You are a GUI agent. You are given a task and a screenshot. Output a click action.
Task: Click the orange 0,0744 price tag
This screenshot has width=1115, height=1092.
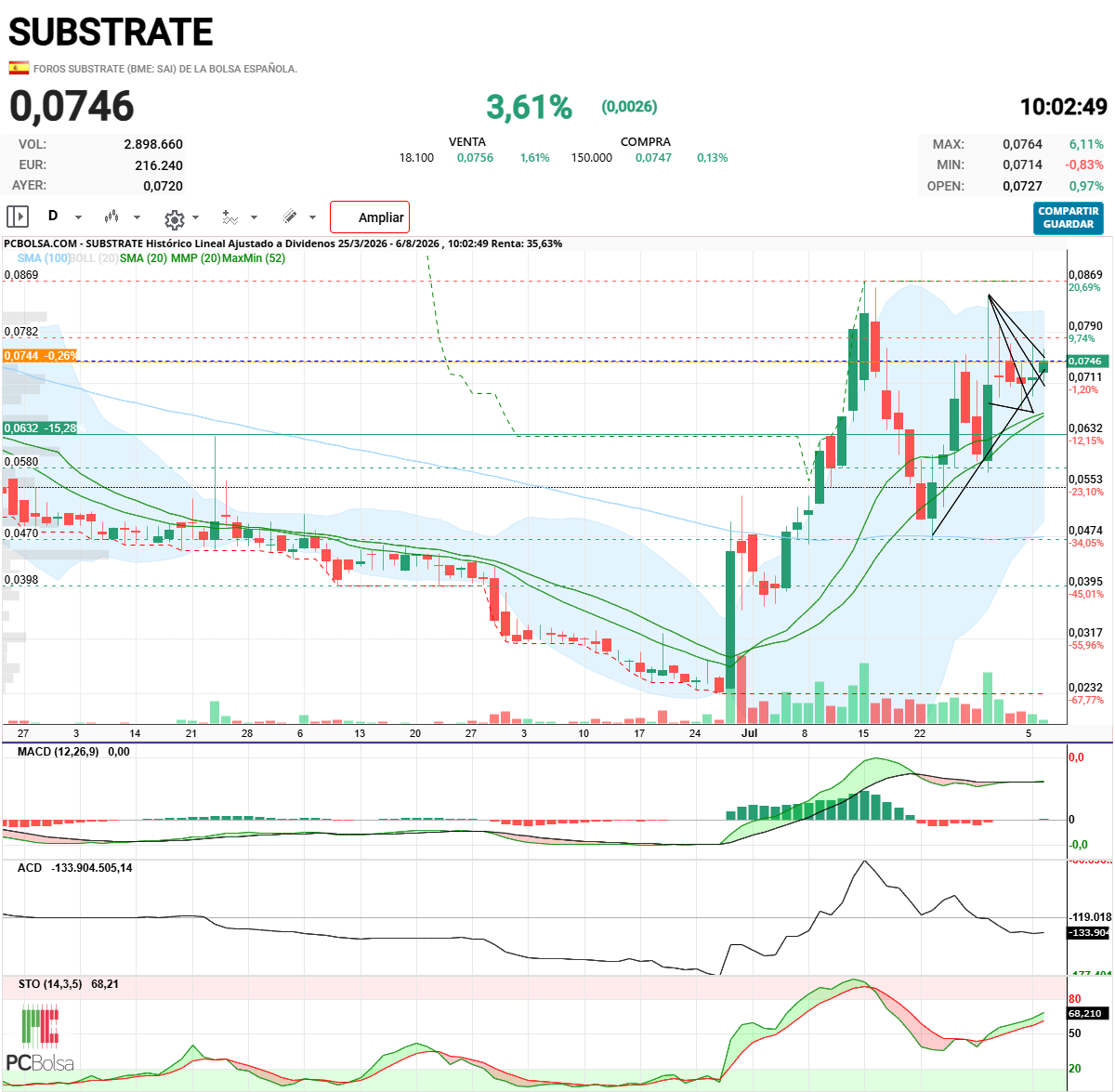click(40, 356)
